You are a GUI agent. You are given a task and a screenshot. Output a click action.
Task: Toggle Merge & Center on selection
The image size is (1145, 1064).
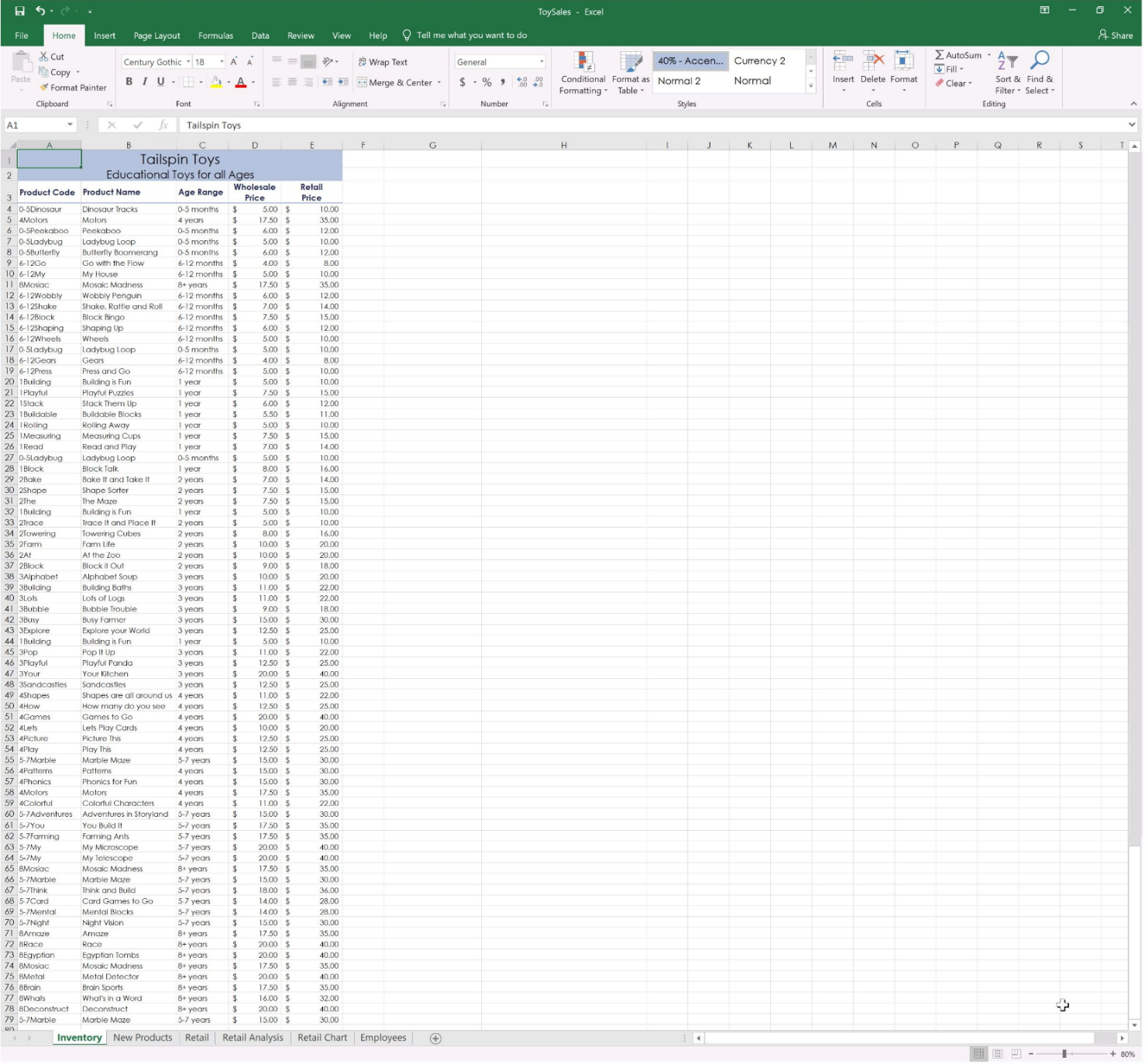coord(394,82)
